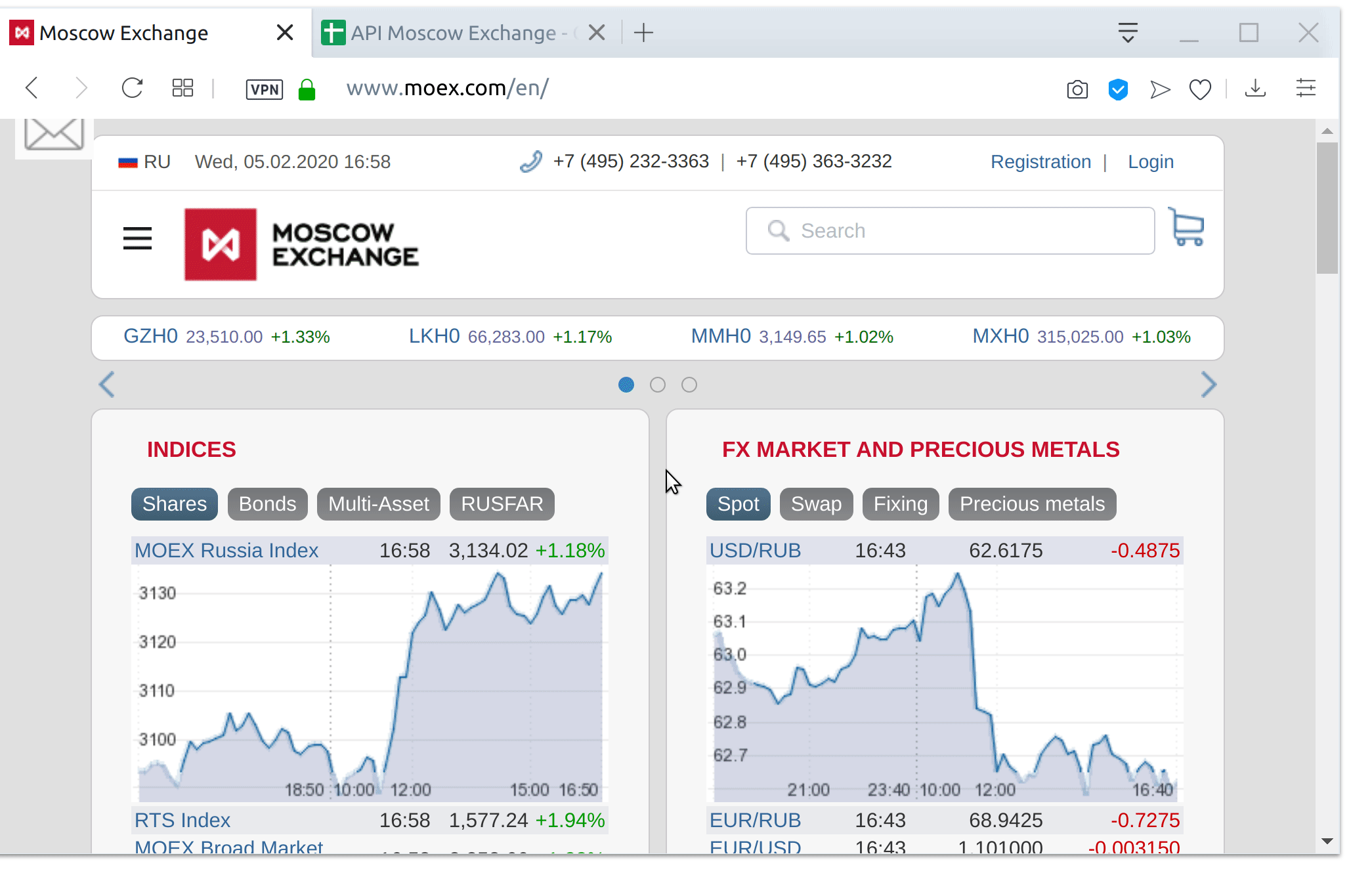Advance the ticker with the right chevron
Image resolution: width=1372 pixels, height=877 pixels.
(1208, 385)
